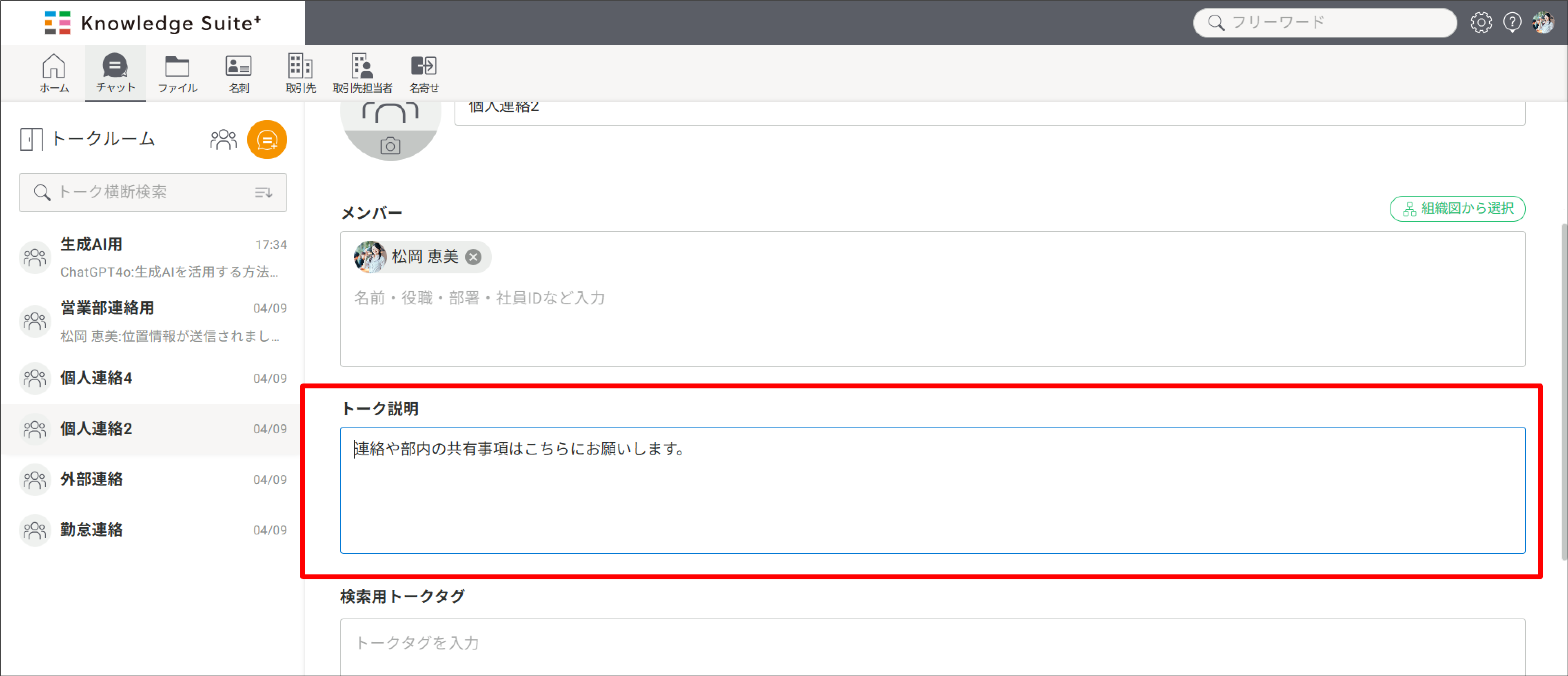This screenshot has height=676, width=1568.
Task: Open settings gear icon
Action: [x=1481, y=22]
